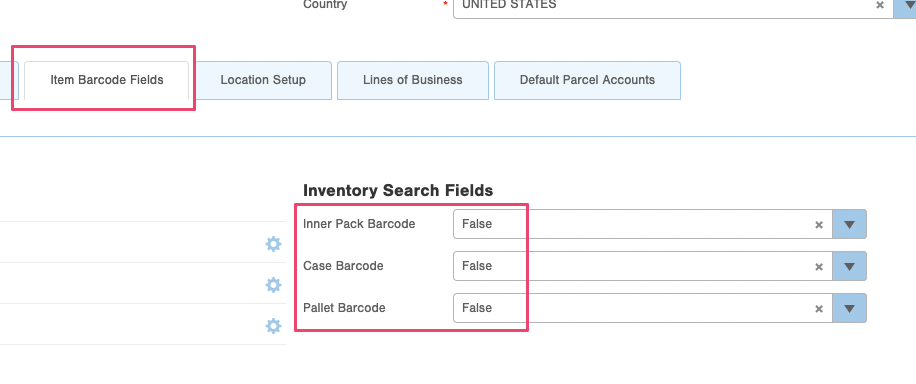Switch to the Item Barcode Fields tab
The height and width of the screenshot is (384, 916).
106,80
